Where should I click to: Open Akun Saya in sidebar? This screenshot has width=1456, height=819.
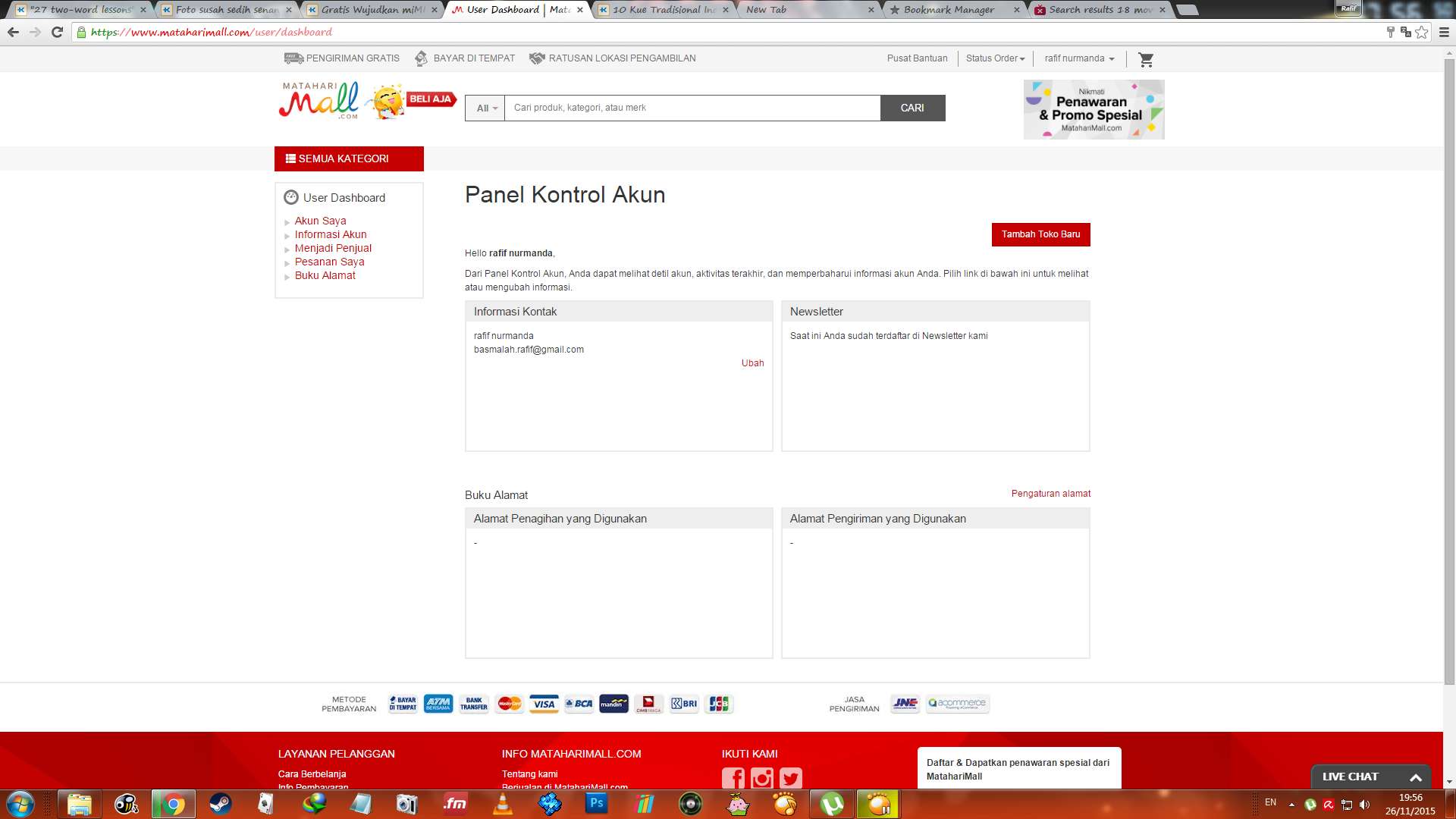(x=320, y=221)
